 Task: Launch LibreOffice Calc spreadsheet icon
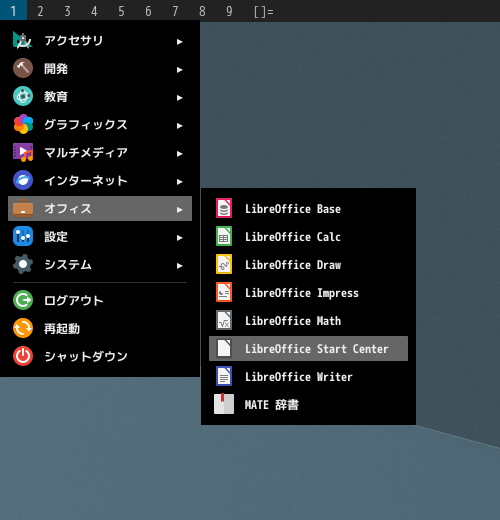[x=224, y=236]
